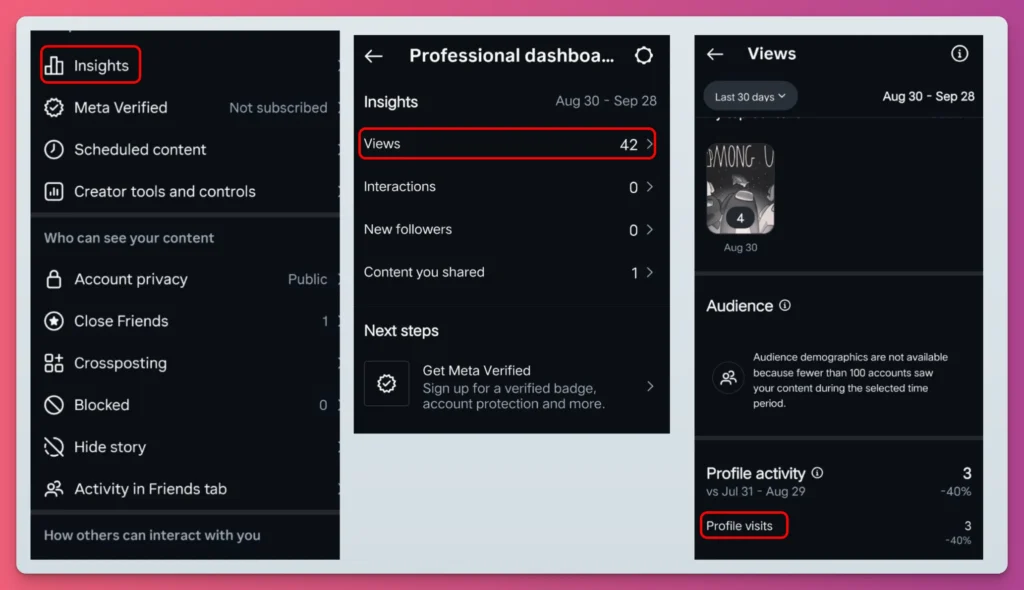Click the Blocked icon
Viewport: 1024px width, 590px height.
[x=54, y=405]
